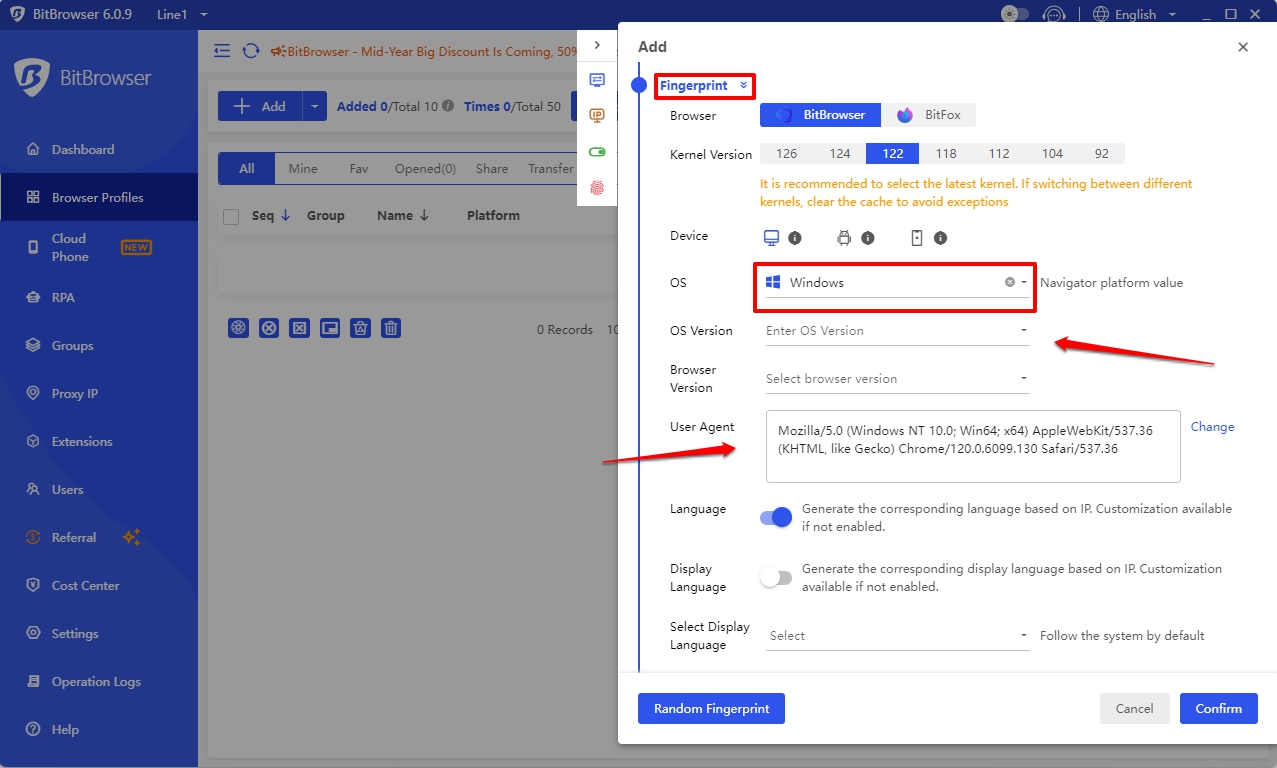Switch to the Share tab
Image resolution: width=1277 pixels, height=768 pixels.
click(x=492, y=169)
